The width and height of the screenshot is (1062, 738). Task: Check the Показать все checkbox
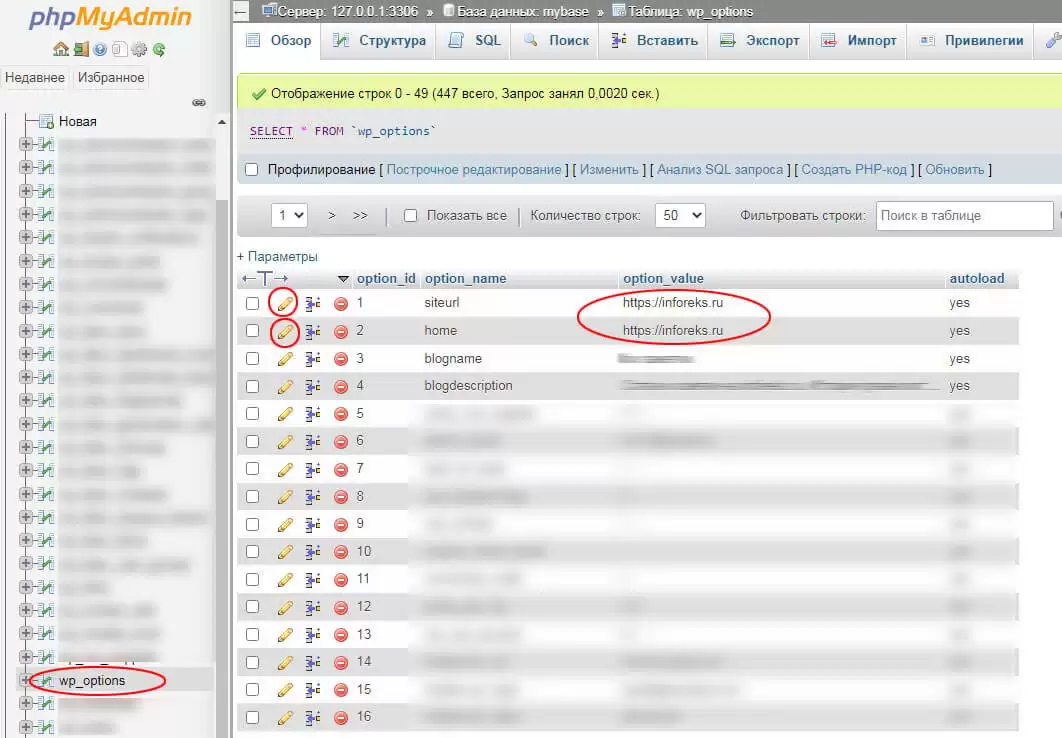[x=410, y=215]
